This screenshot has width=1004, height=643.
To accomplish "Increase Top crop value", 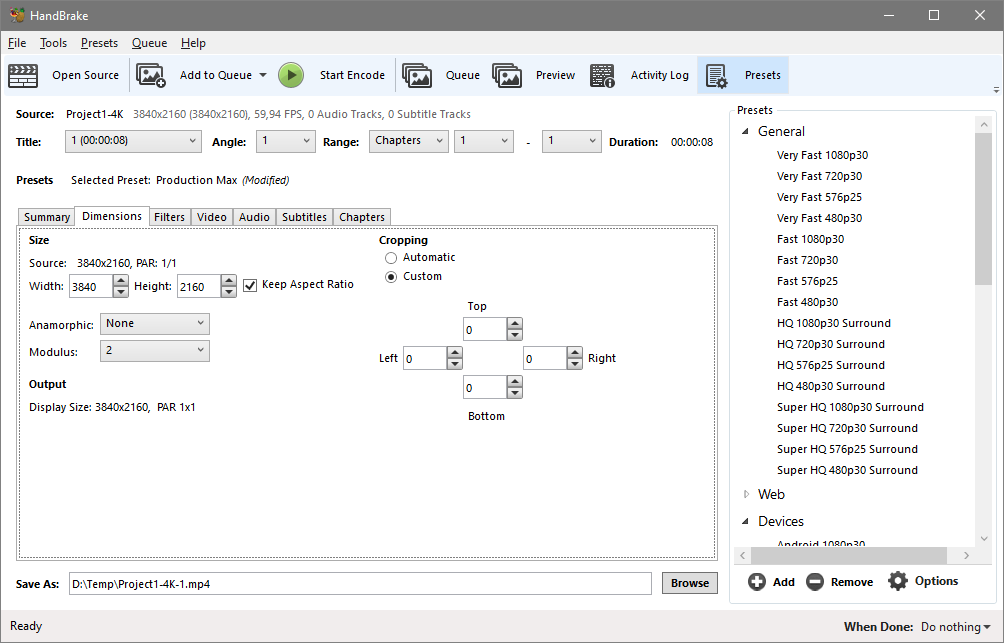I will click(515, 324).
